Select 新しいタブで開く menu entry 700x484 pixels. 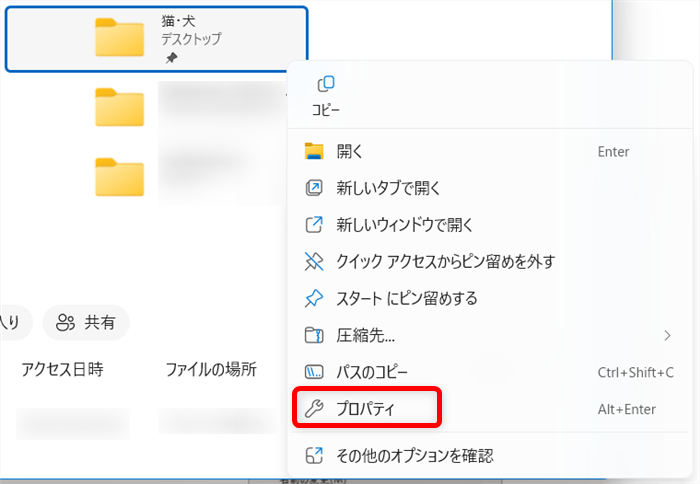pos(490,188)
